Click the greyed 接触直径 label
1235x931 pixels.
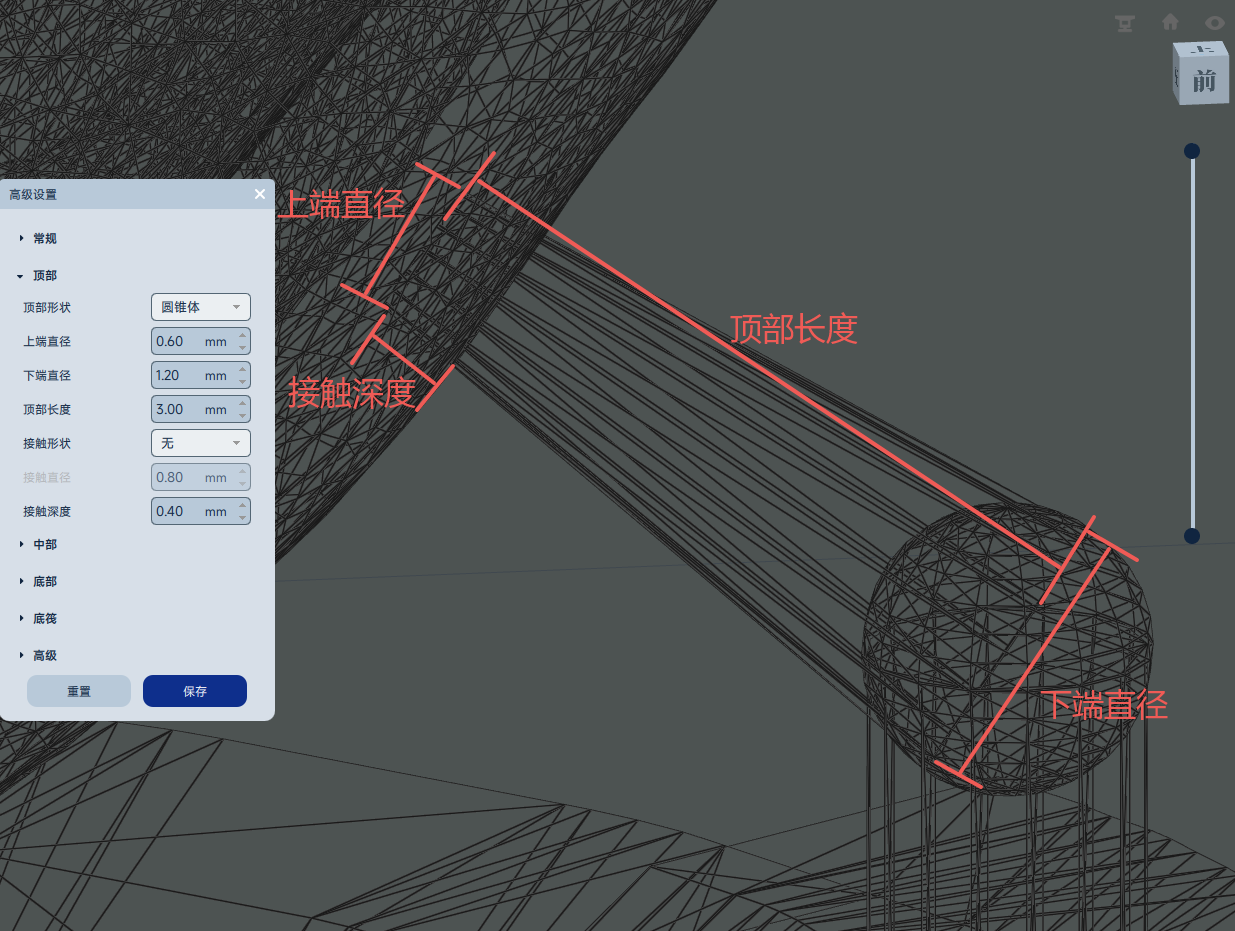click(47, 477)
